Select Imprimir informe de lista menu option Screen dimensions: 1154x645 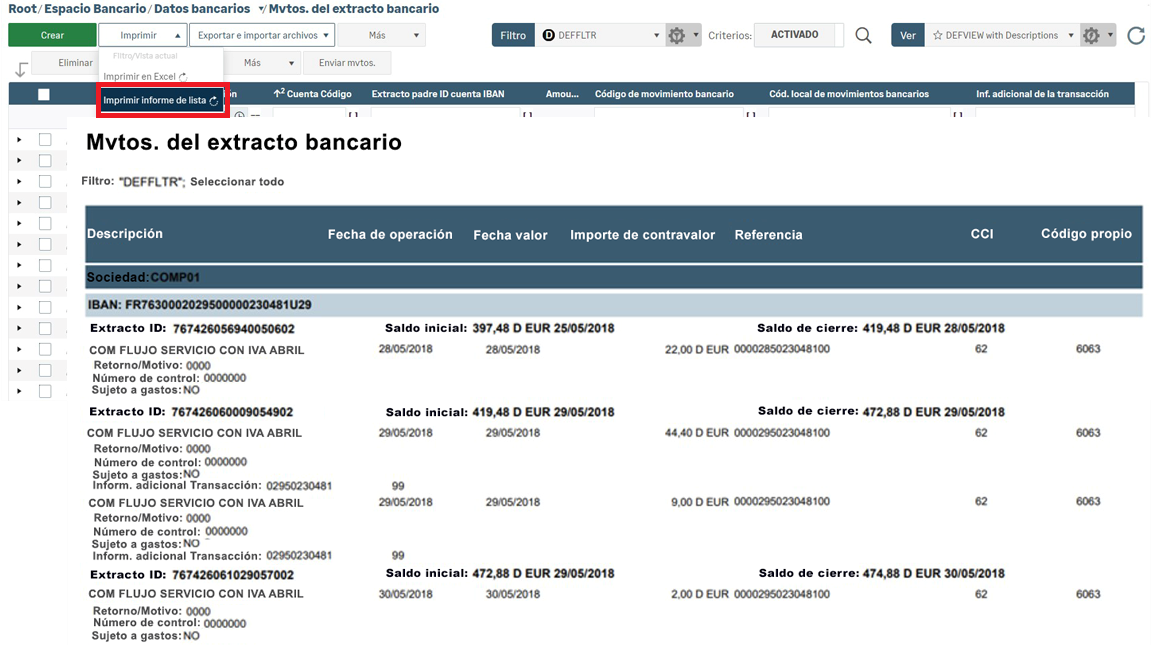coord(161,101)
